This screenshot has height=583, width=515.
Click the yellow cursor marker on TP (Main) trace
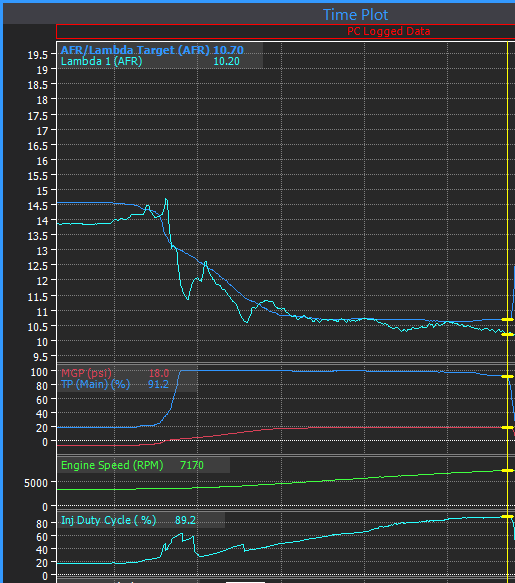pos(507,377)
